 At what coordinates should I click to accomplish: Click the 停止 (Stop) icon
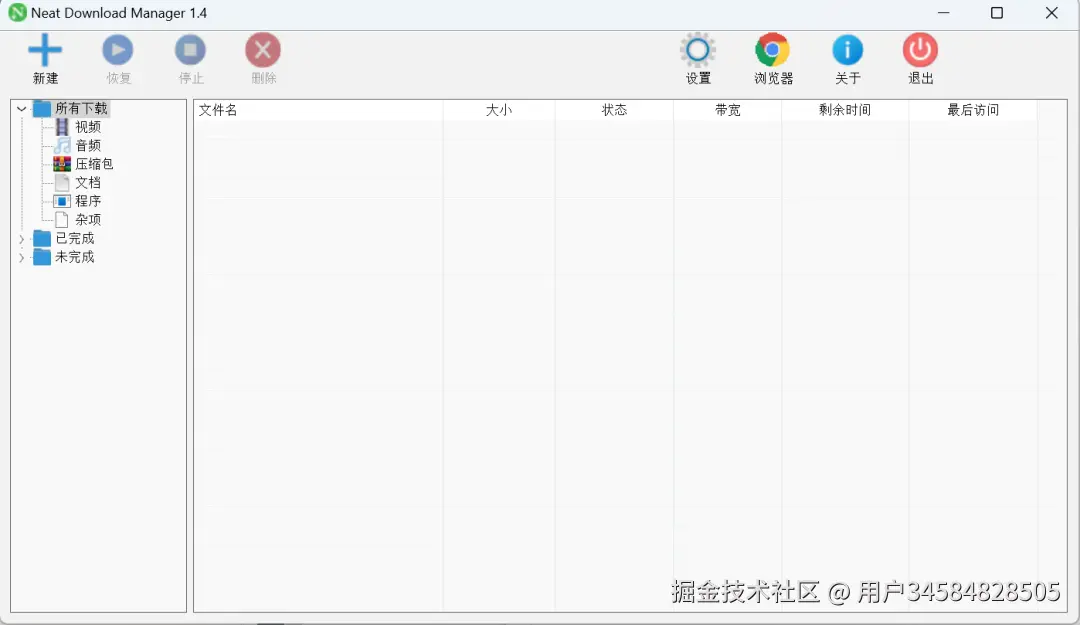pyautogui.click(x=190, y=50)
